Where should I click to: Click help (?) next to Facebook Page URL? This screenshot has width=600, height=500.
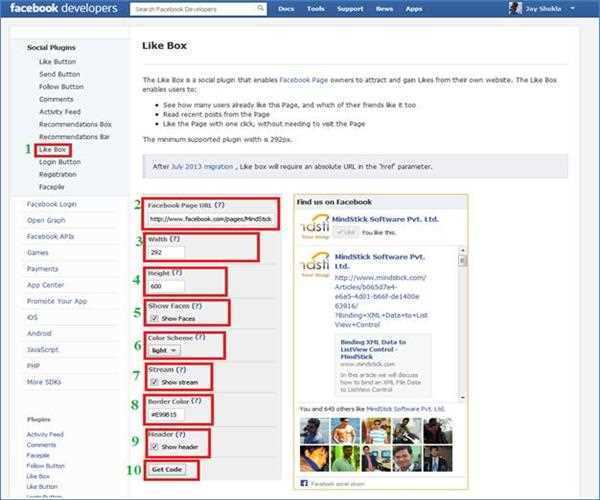click(222, 203)
